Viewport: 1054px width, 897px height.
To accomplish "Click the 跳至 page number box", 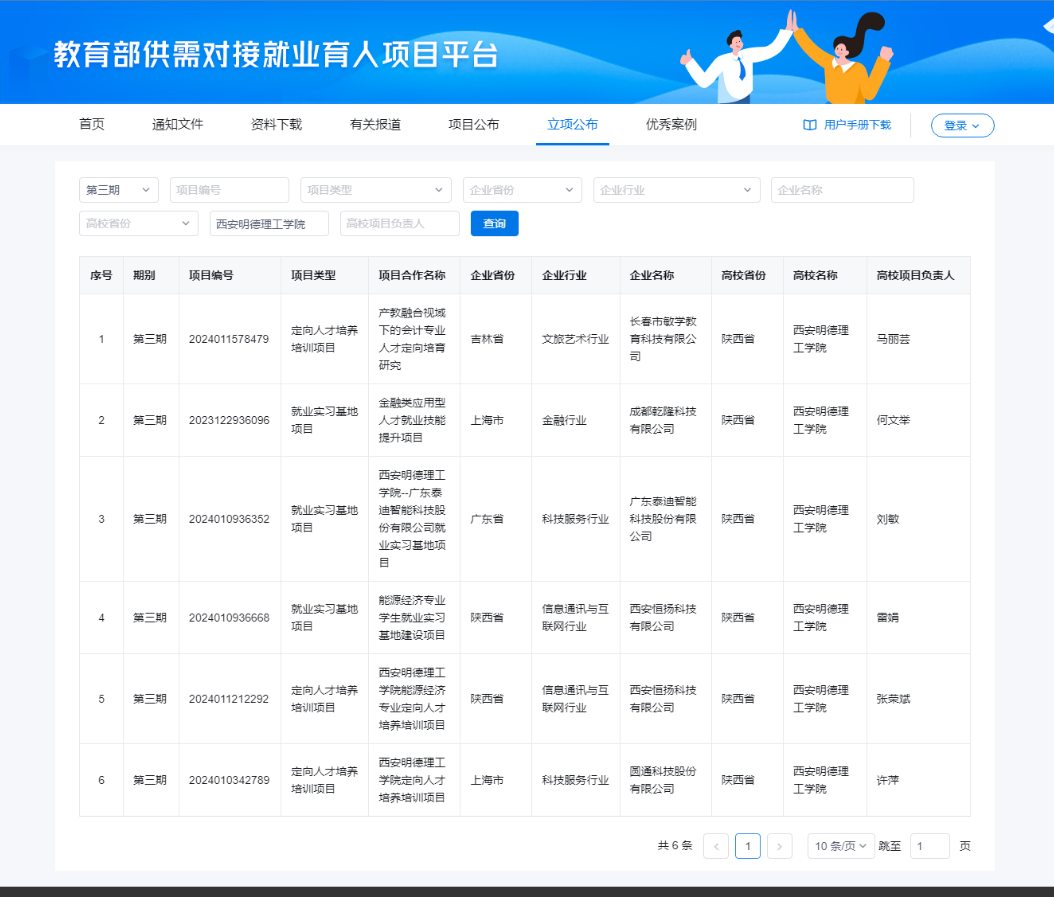I will [929, 846].
